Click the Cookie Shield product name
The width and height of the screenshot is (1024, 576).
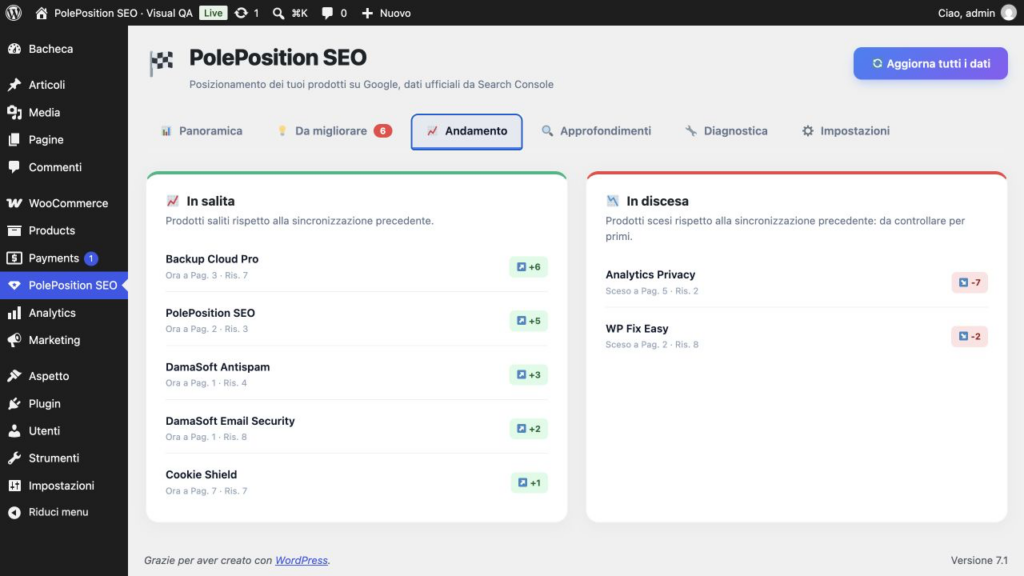tap(201, 475)
